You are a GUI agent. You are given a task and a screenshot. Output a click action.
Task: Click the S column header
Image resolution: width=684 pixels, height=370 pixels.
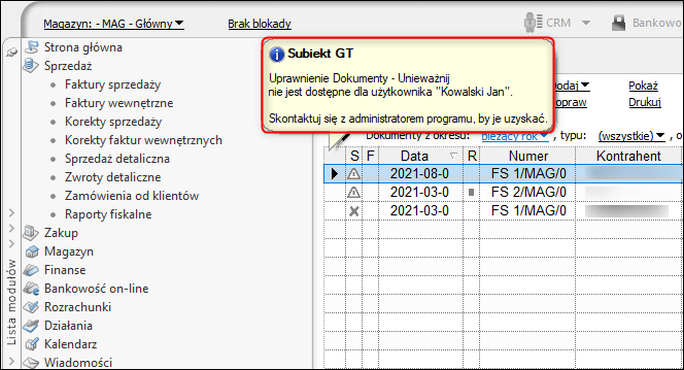pyautogui.click(x=355, y=156)
